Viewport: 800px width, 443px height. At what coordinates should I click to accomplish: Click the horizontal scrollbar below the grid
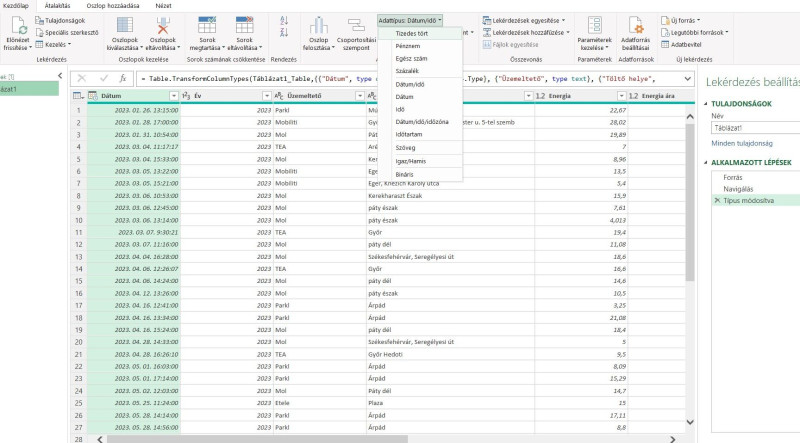click(258, 439)
